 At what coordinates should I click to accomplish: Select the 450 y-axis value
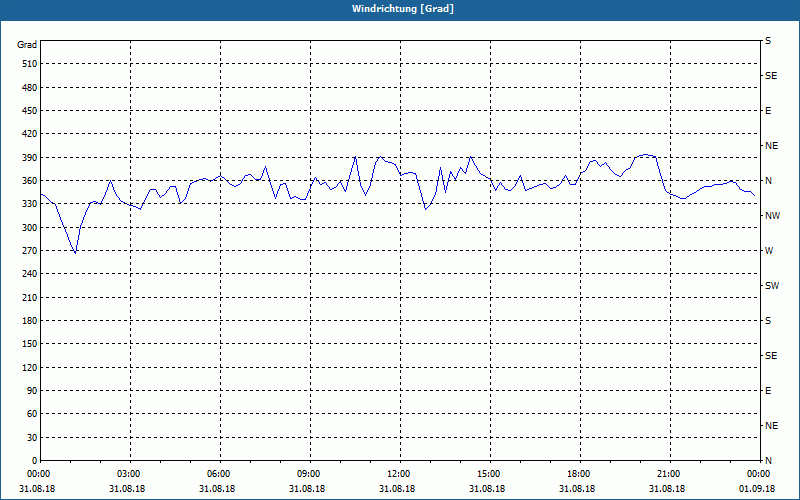tap(30, 111)
